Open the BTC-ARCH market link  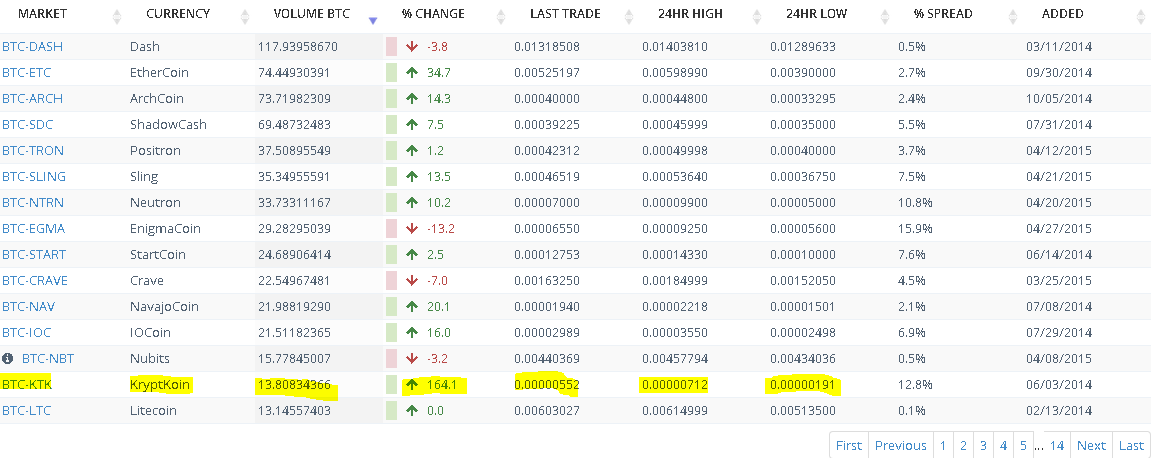[x=32, y=98]
